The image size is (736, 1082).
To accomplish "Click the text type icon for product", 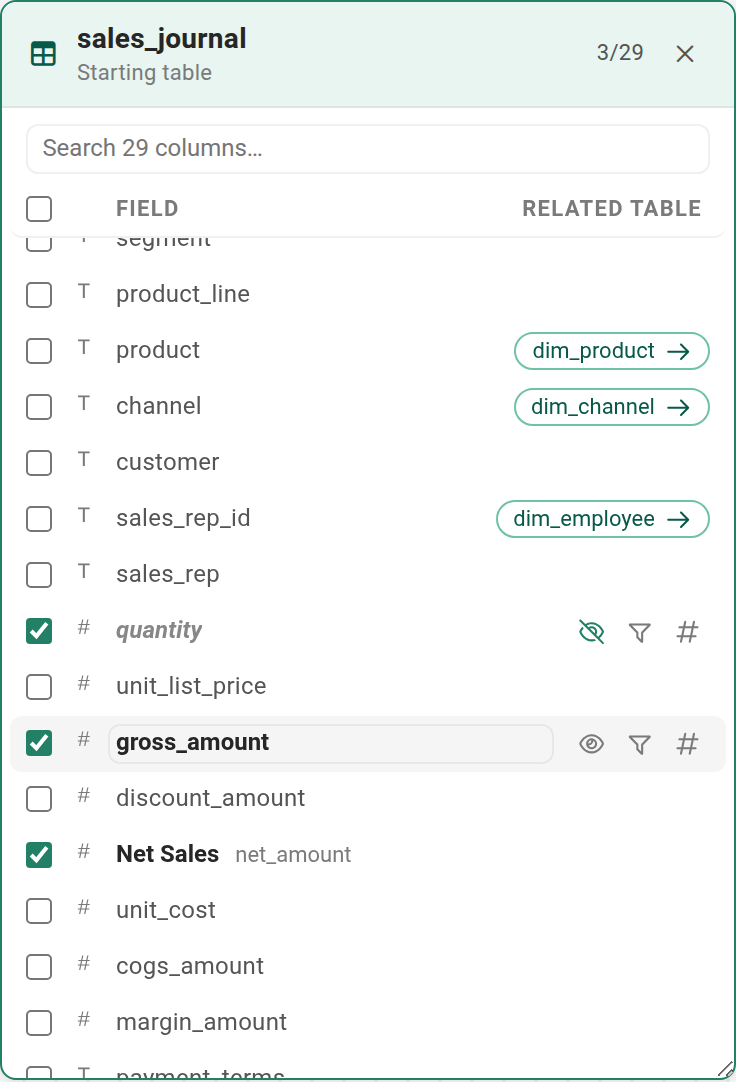I will 83,348.
